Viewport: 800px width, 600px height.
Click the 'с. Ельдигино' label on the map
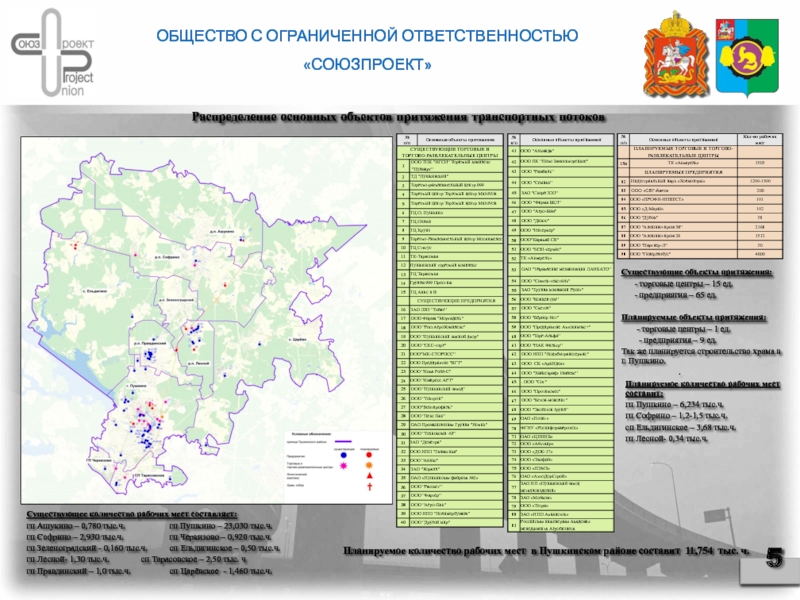tap(95, 291)
